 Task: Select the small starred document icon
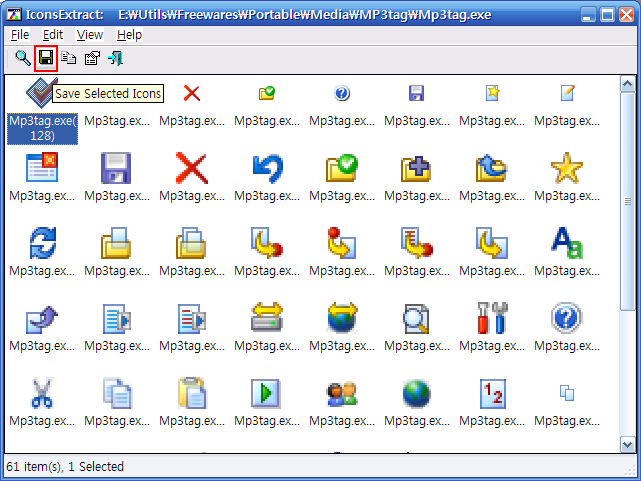(x=492, y=94)
